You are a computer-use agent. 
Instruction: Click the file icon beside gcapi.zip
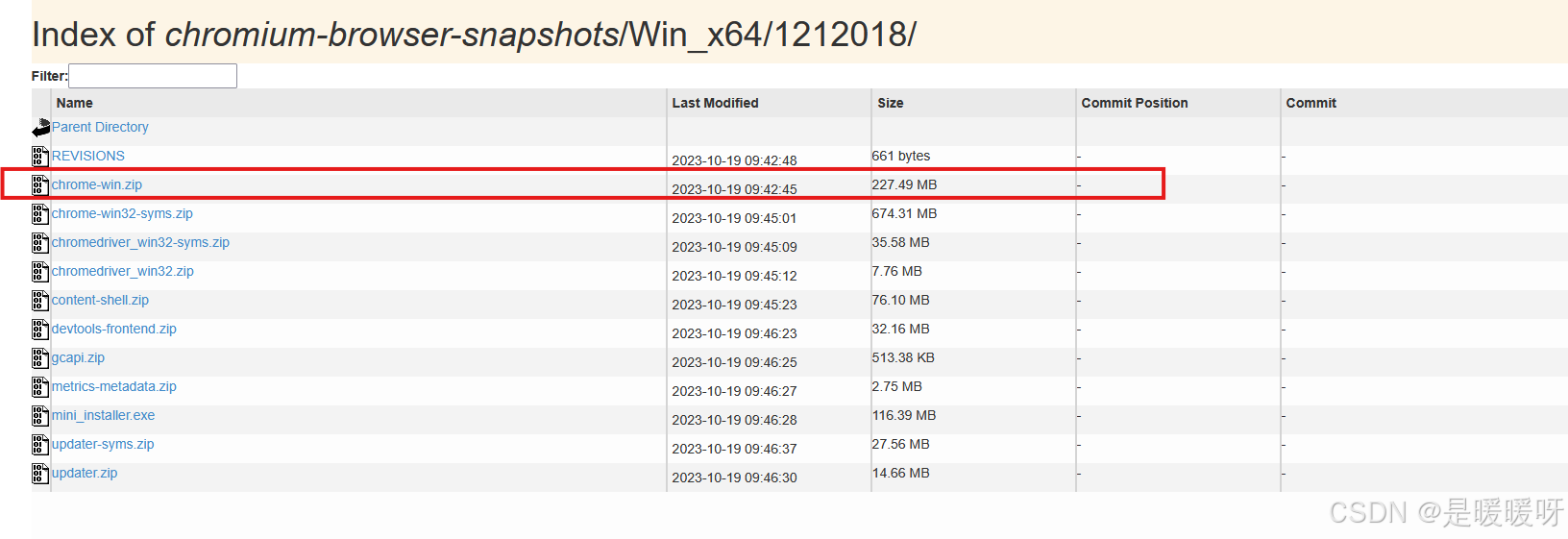[40, 358]
